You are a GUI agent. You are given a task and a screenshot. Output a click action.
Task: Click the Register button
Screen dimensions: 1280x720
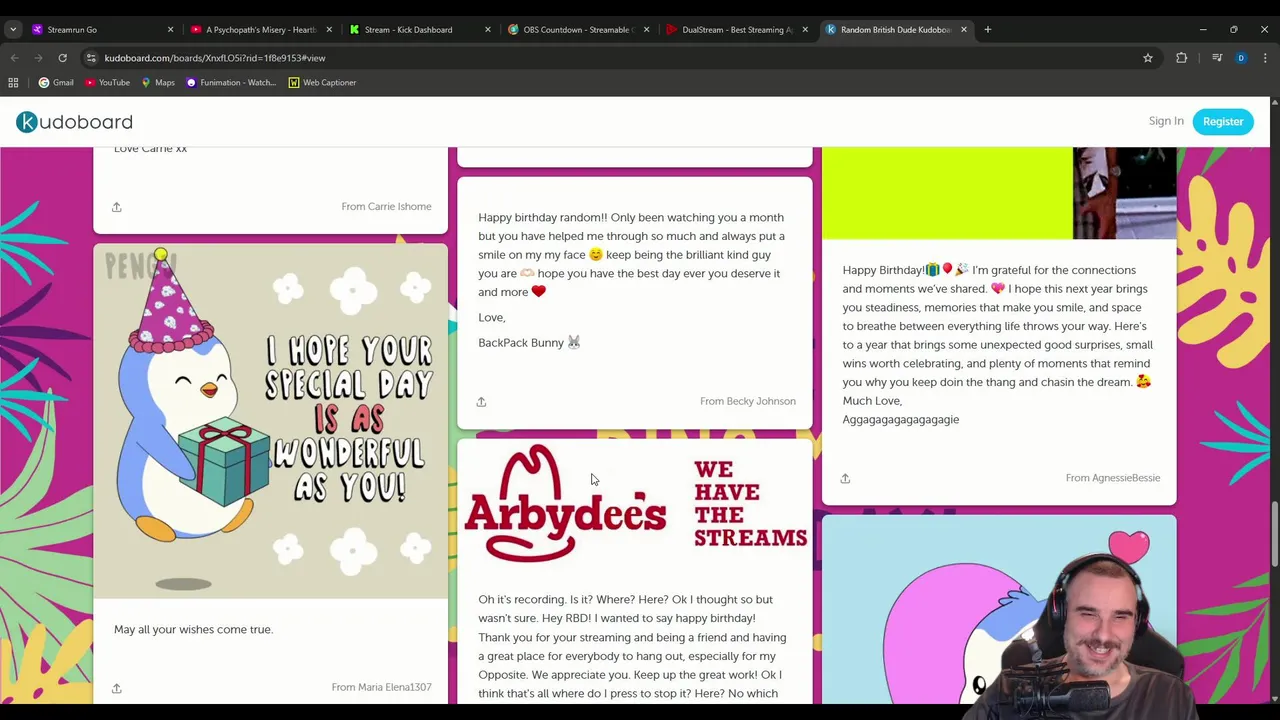point(1223,121)
